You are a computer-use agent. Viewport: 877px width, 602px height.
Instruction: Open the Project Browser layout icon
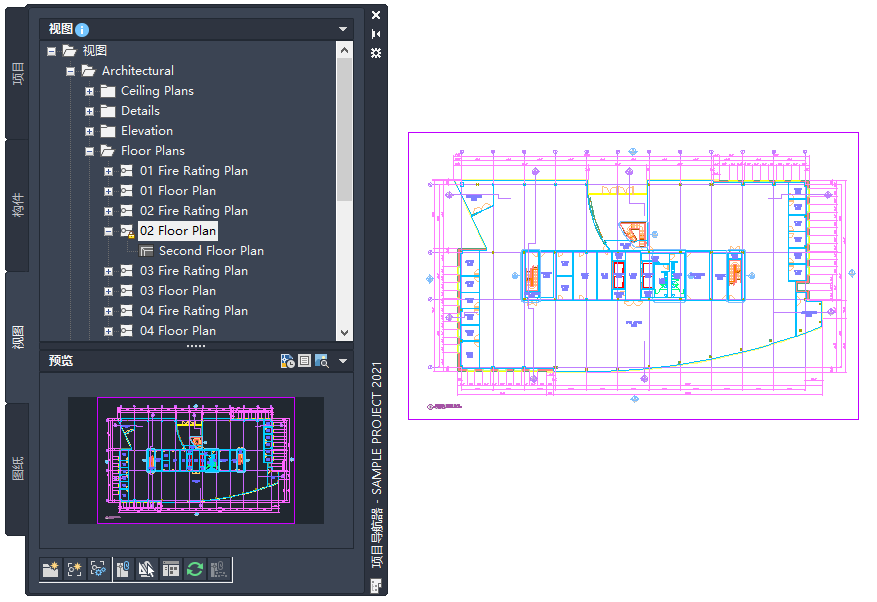point(171,570)
